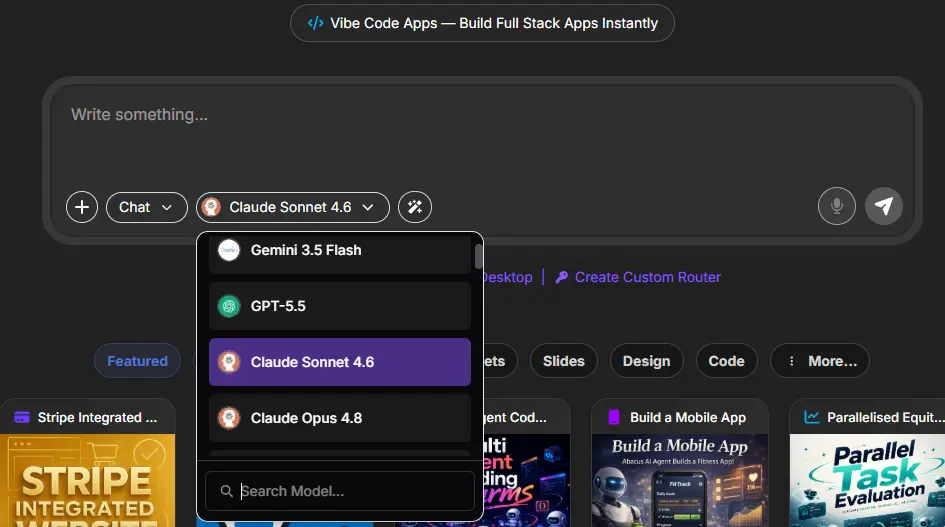Click the card icon on Stripe Integrated card
This screenshot has width=945, height=527.
click(22, 417)
